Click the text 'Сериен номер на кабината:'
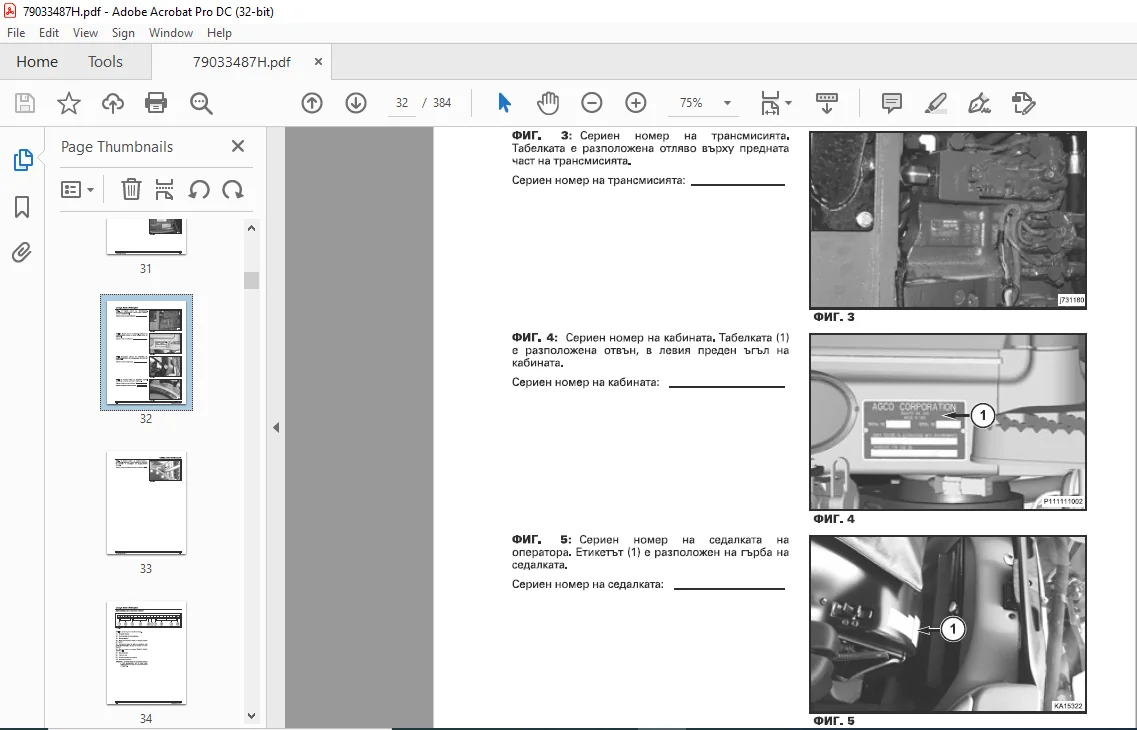 point(586,382)
